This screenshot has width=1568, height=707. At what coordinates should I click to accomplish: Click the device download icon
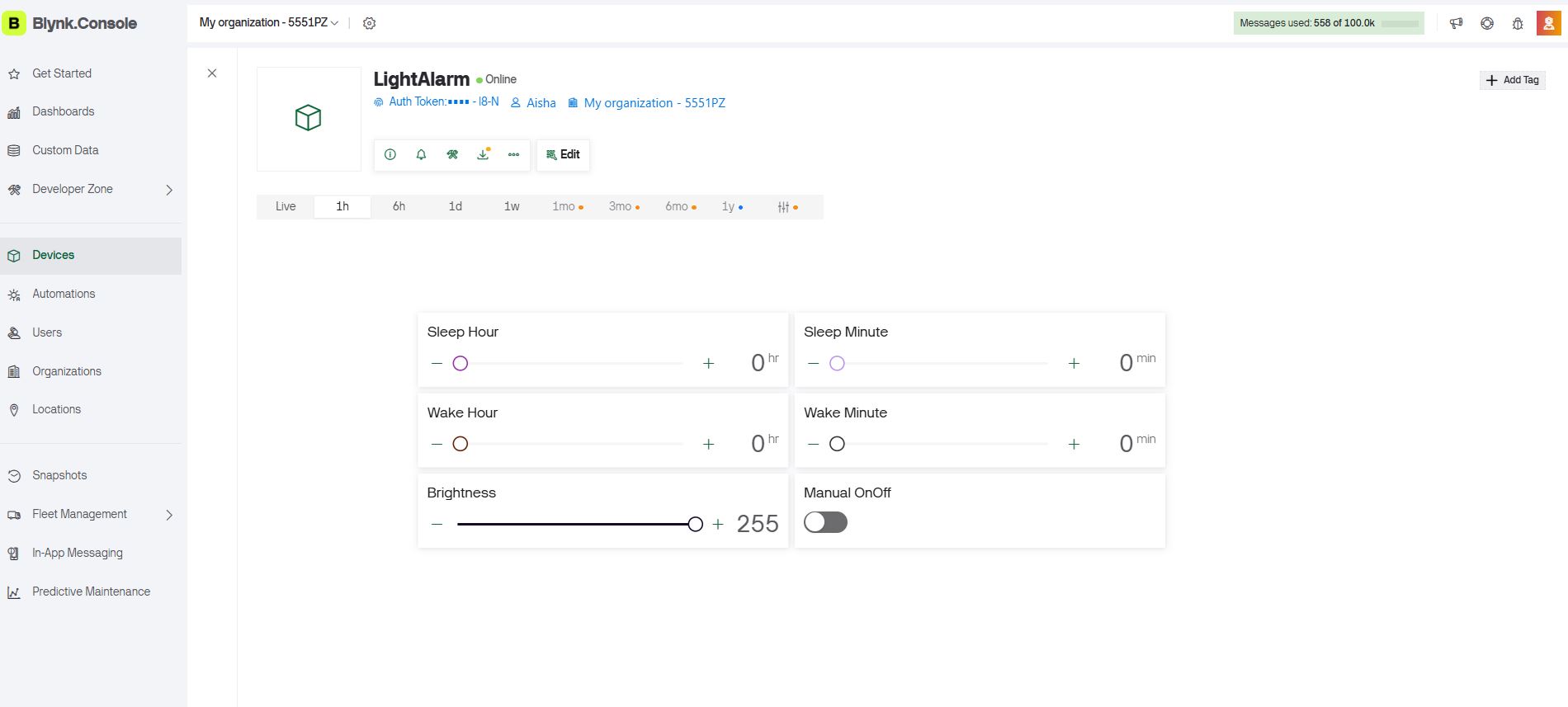coord(484,154)
